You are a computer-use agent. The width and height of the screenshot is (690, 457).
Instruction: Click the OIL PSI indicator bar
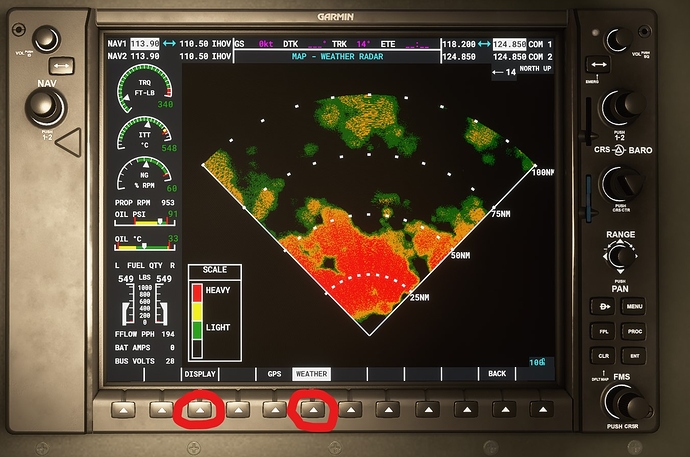145,223
